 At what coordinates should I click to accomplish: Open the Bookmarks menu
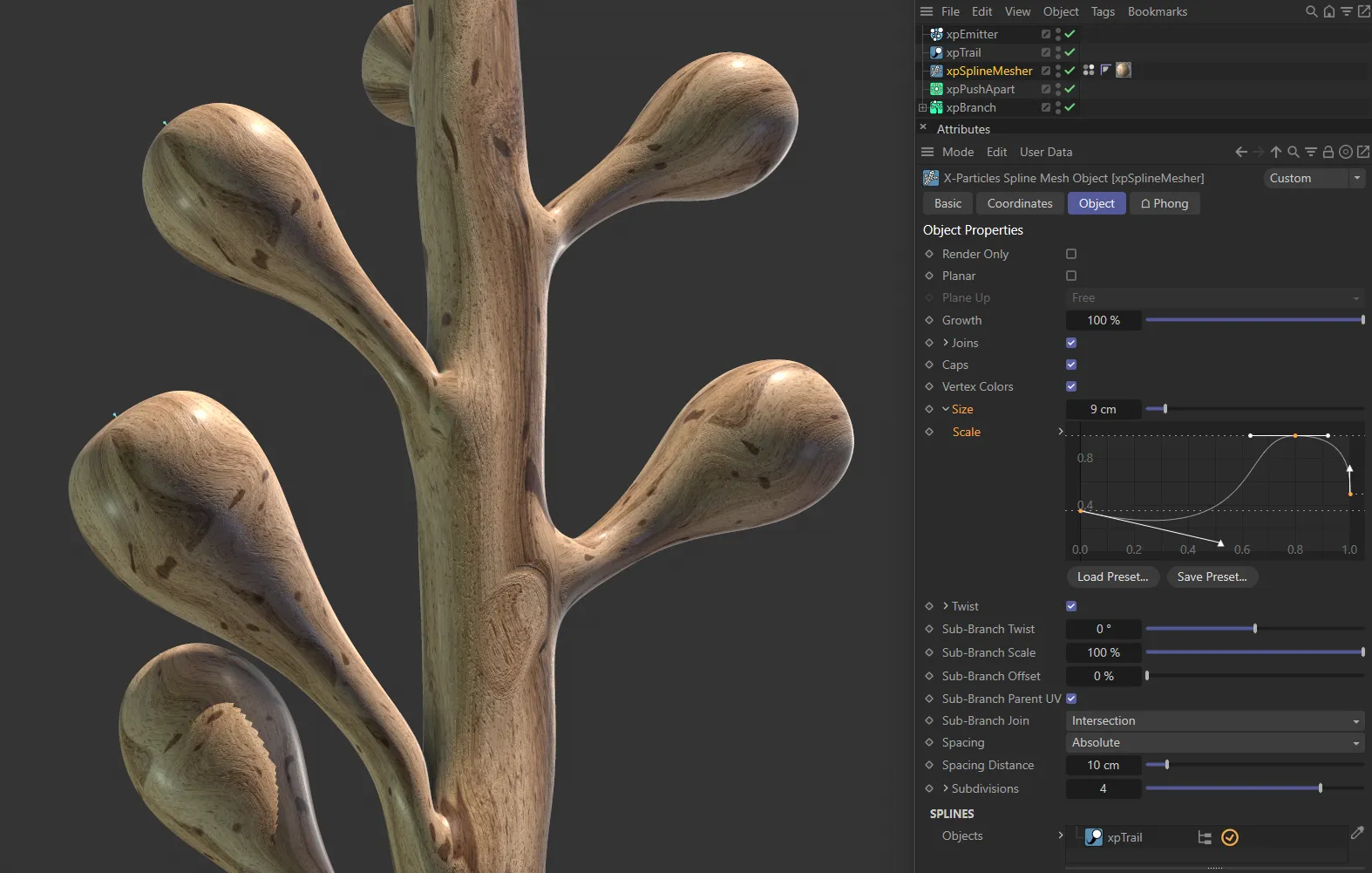tap(1157, 11)
